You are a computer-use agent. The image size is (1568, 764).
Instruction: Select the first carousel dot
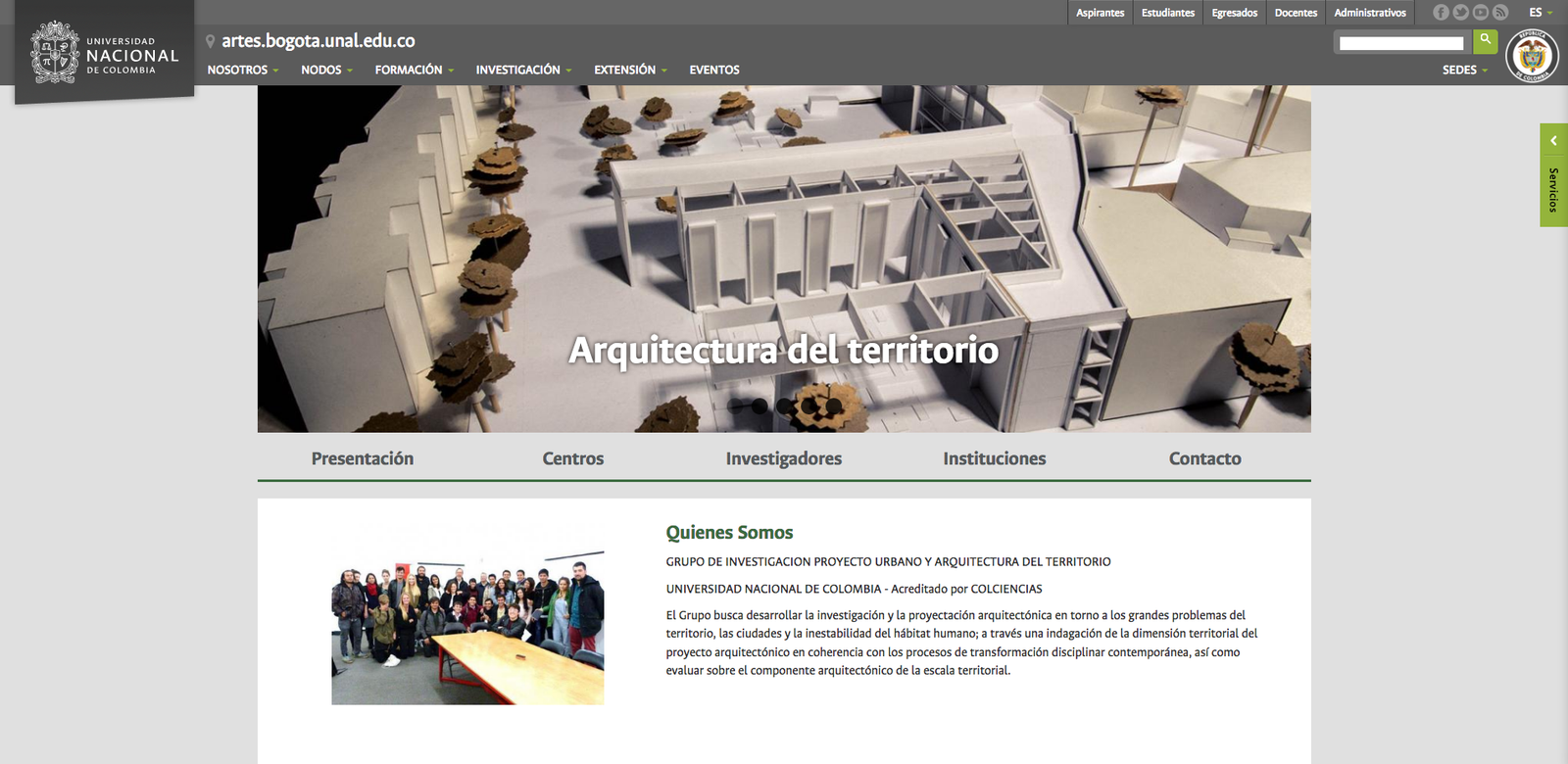[735, 406]
